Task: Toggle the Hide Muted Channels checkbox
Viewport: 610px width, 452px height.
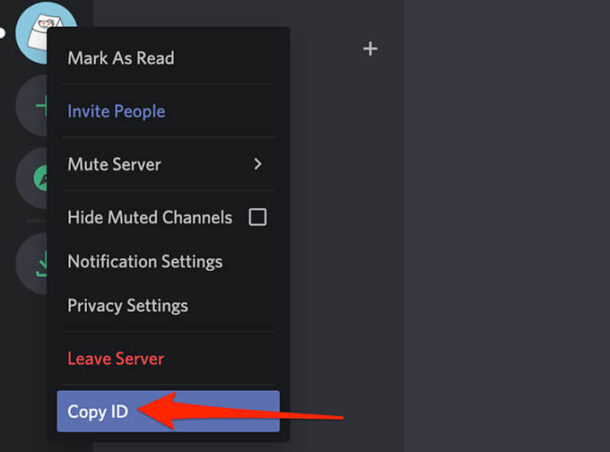Action: click(257, 217)
